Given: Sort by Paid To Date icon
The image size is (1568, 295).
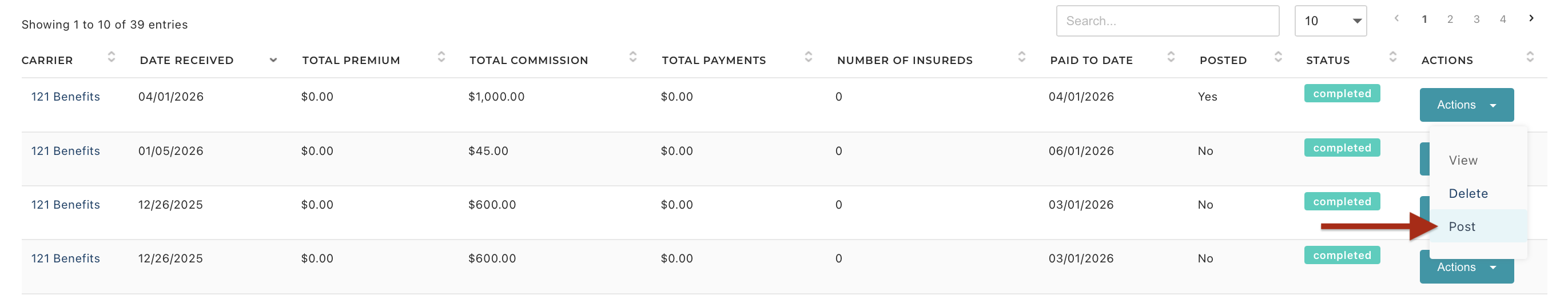Looking at the screenshot, I should pyautogui.click(x=1171, y=57).
